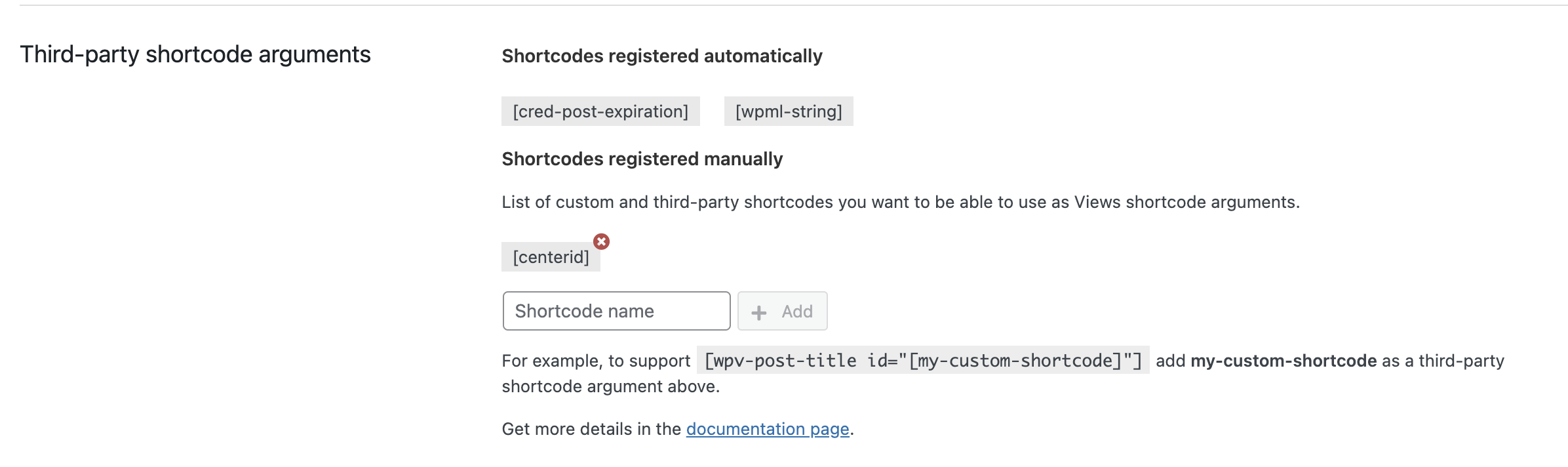The height and width of the screenshot is (467, 1568).
Task: Click the shortcode argument above text line
Action: coord(611,386)
